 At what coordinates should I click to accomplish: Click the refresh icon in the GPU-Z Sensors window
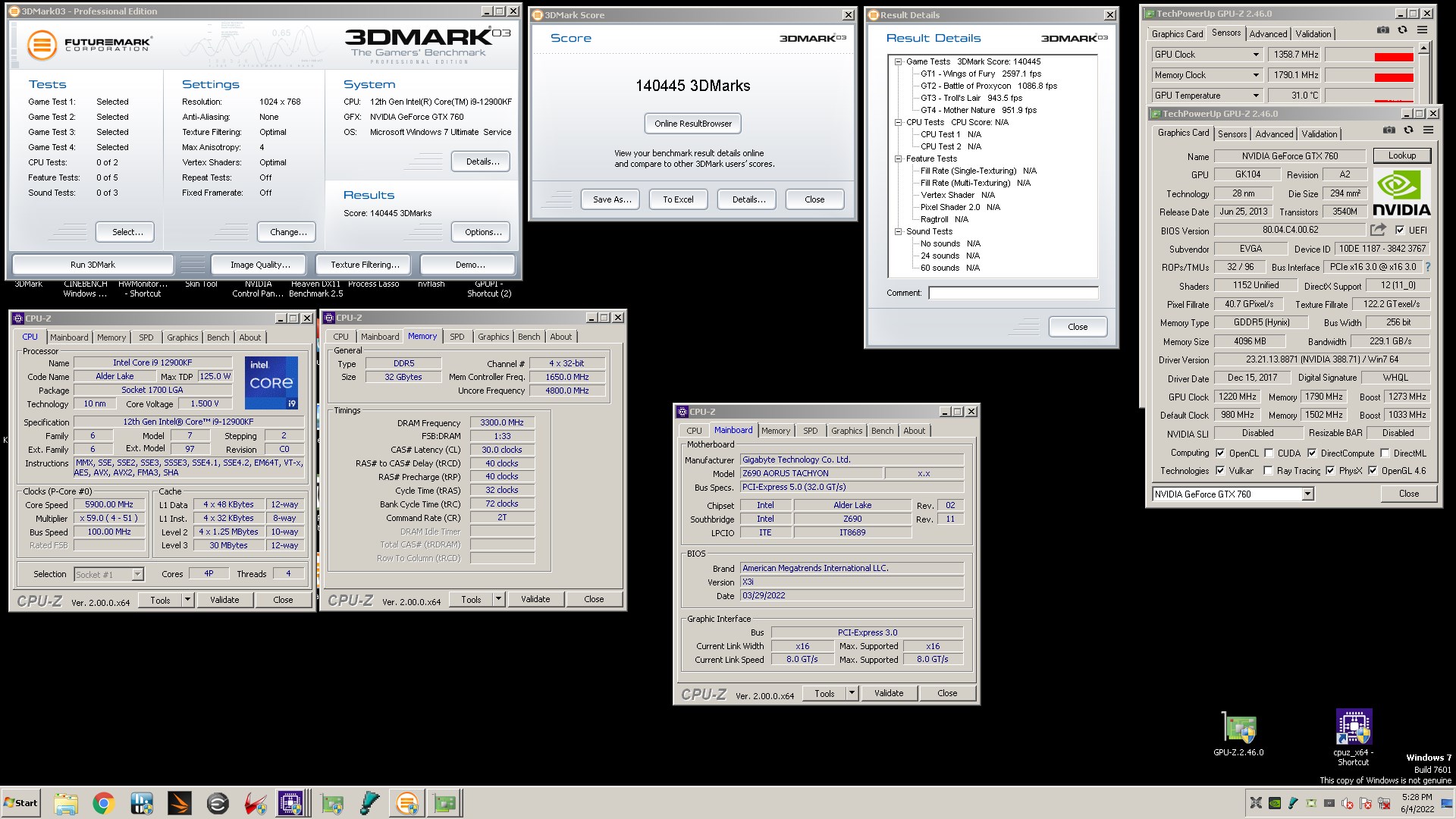point(1402,30)
